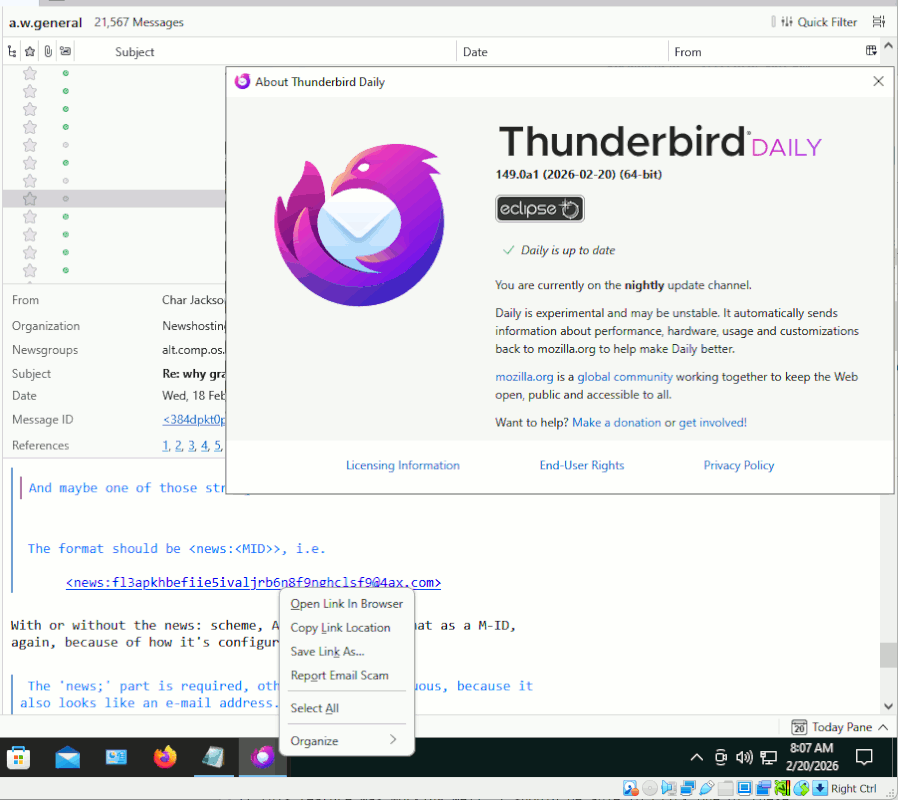
Task: Click the eclipse badge in About dialog
Action: tap(539, 208)
